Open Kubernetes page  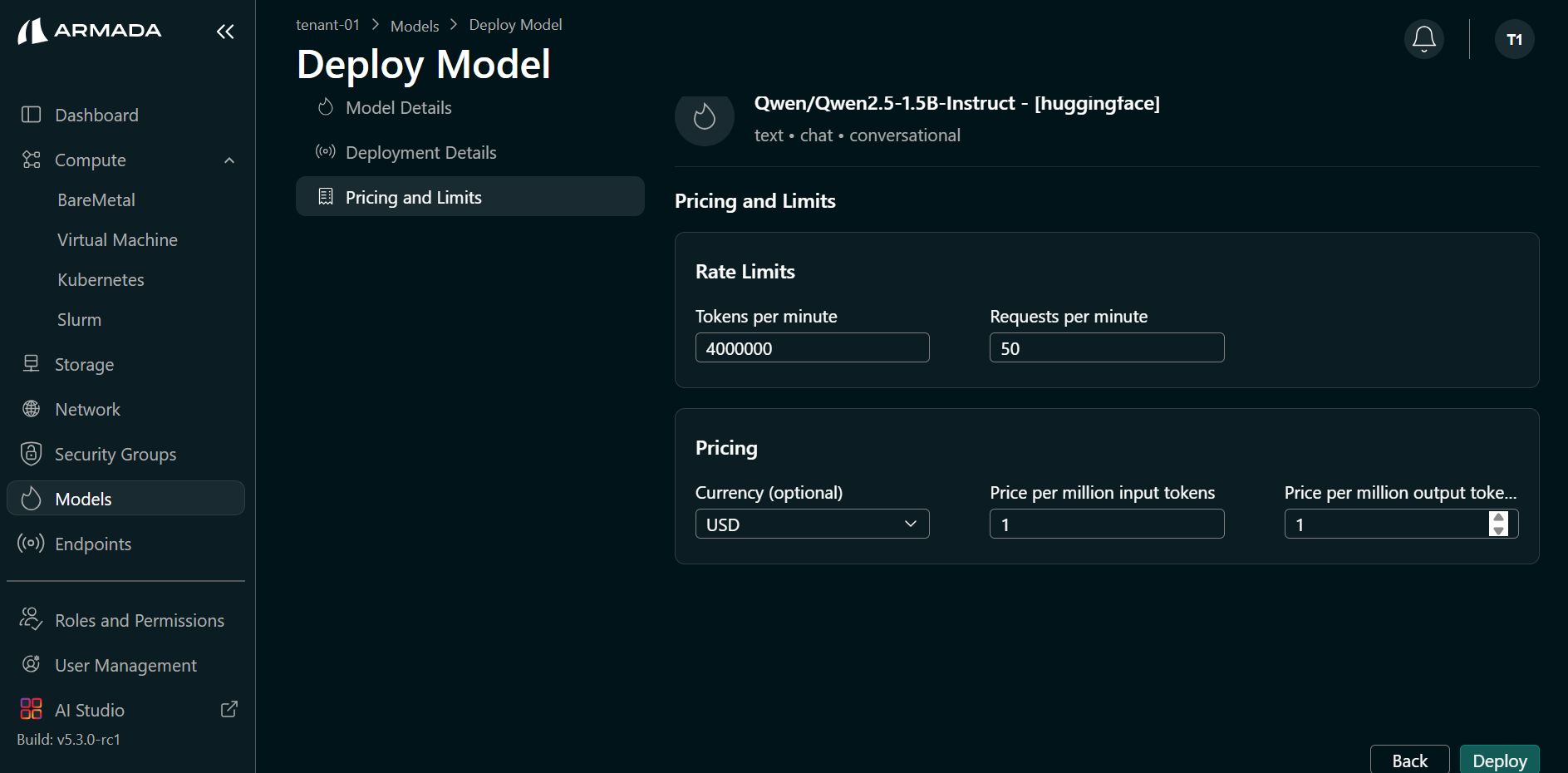click(x=101, y=280)
